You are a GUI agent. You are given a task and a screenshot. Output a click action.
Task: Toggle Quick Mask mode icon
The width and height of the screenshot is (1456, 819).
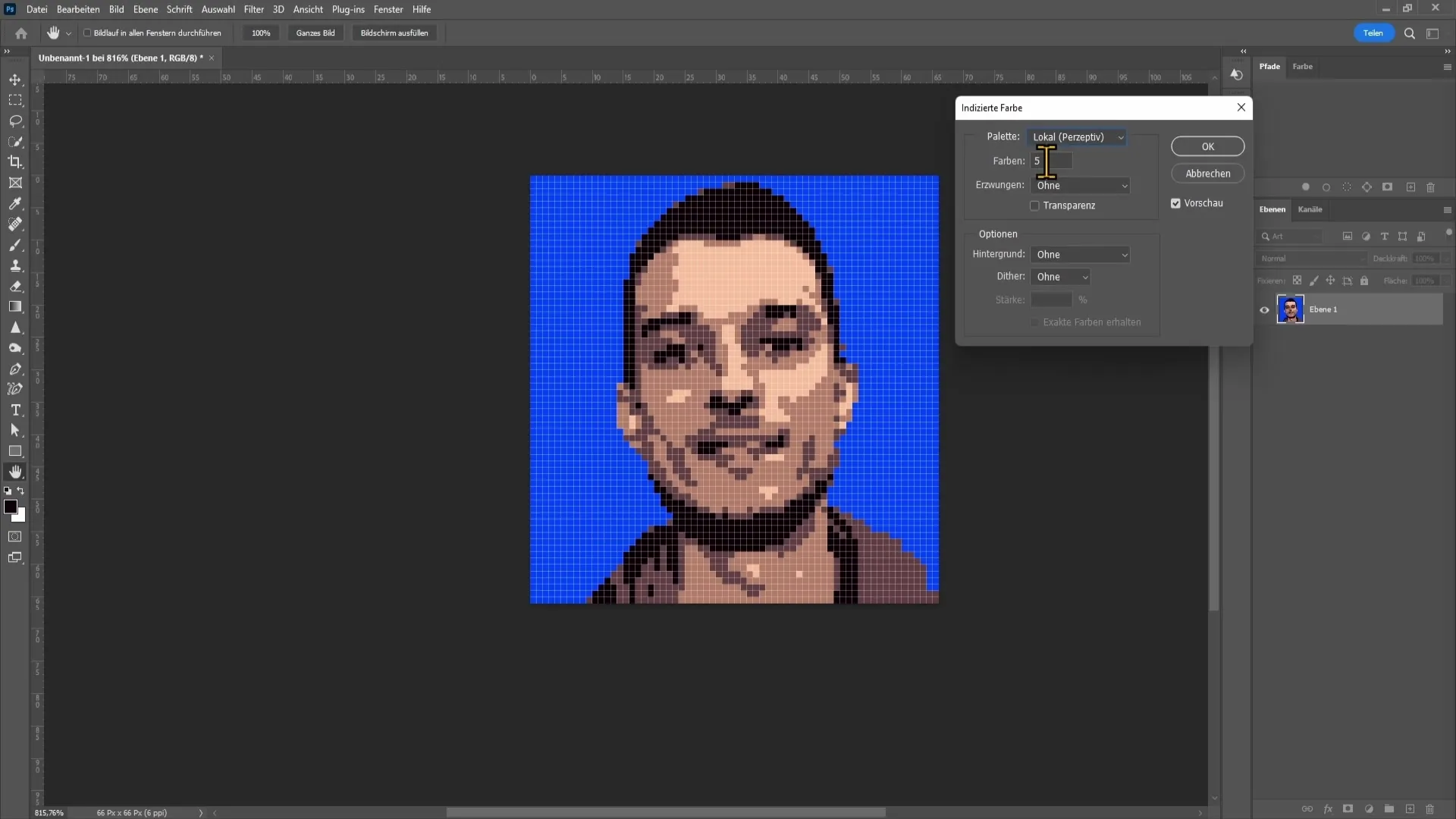tap(15, 537)
